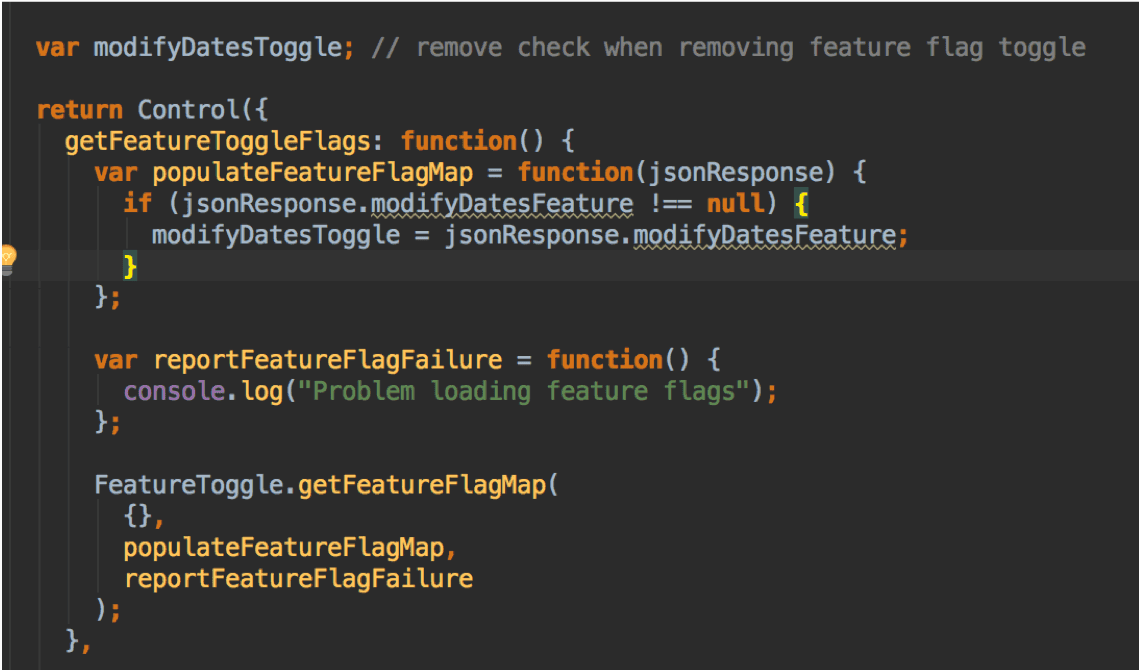Click the FeatureToggle object name
Screen dimensions: 1139x670
click(x=189, y=485)
